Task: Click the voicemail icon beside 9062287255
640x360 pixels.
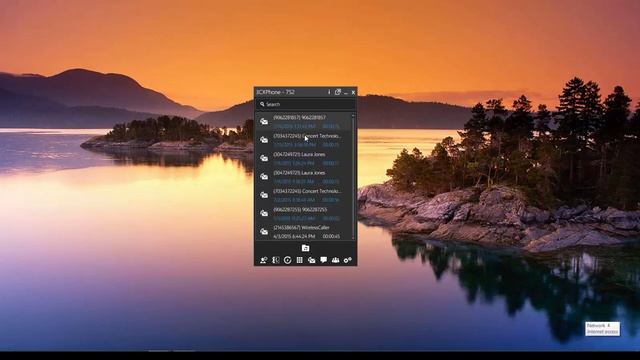Action: (264, 213)
